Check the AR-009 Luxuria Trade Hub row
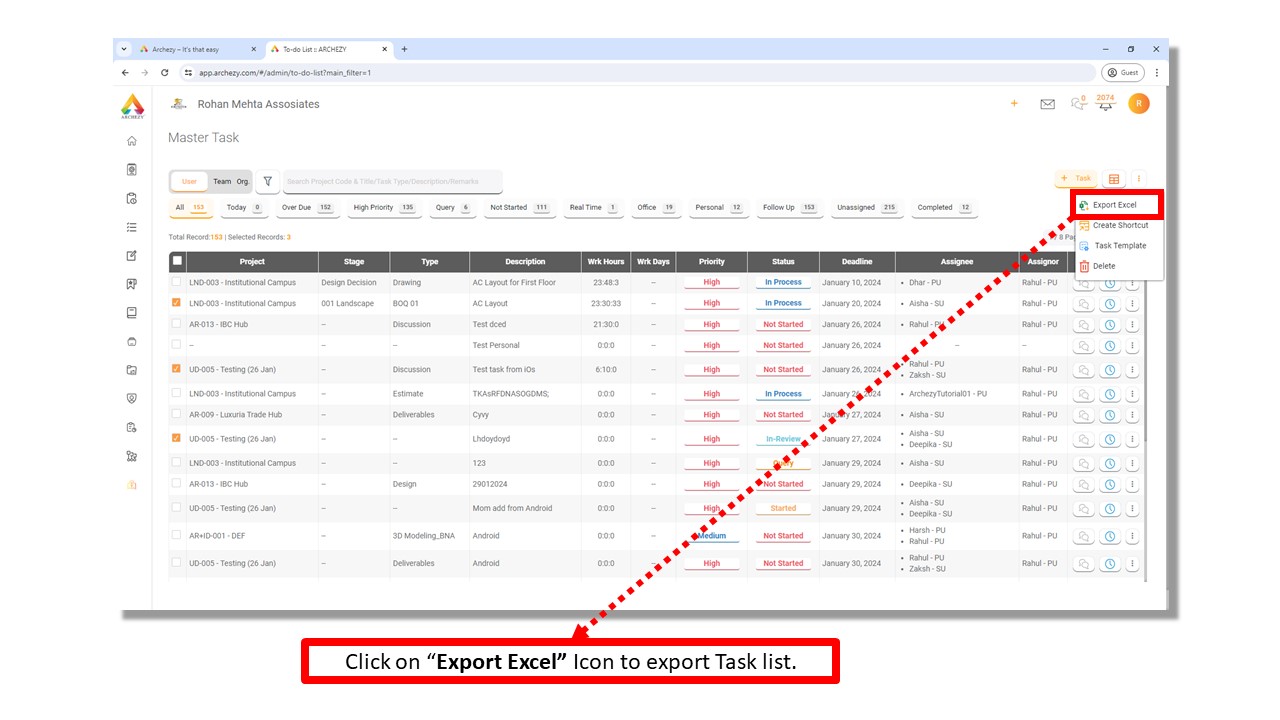 177,414
